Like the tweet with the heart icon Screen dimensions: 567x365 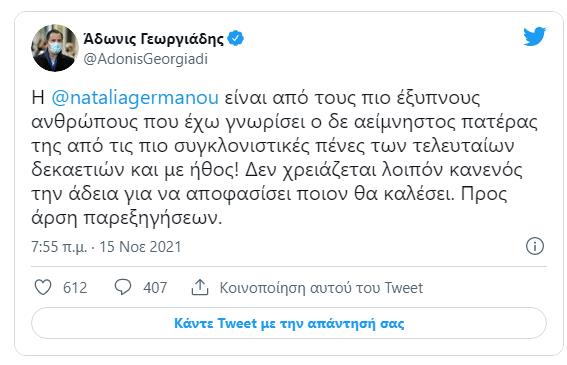tap(43, 287)
